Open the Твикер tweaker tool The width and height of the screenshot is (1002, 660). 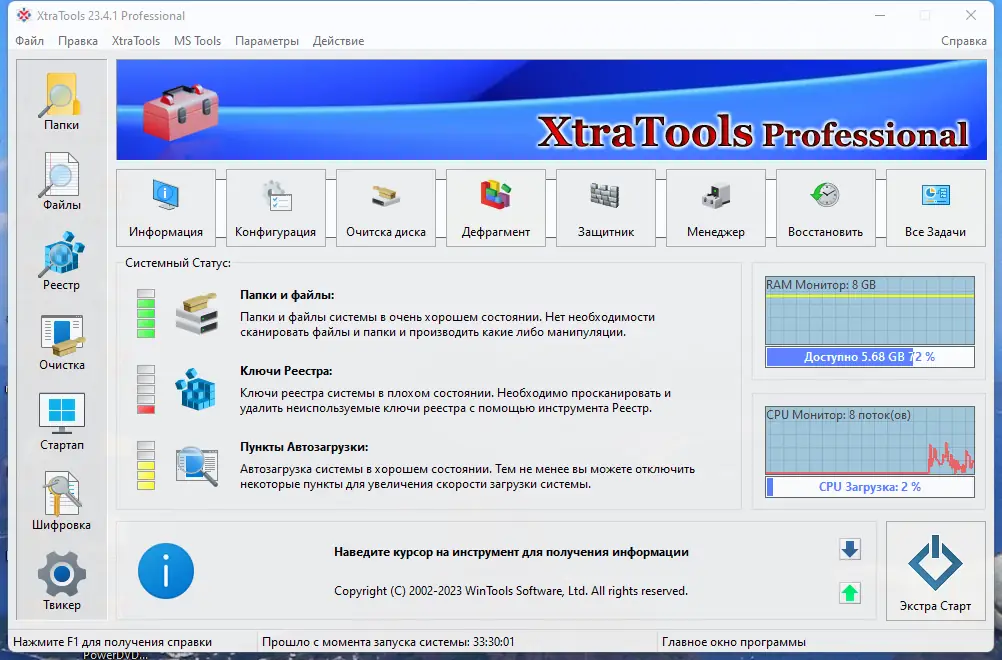pyautogui.click(x=61, y=581)
